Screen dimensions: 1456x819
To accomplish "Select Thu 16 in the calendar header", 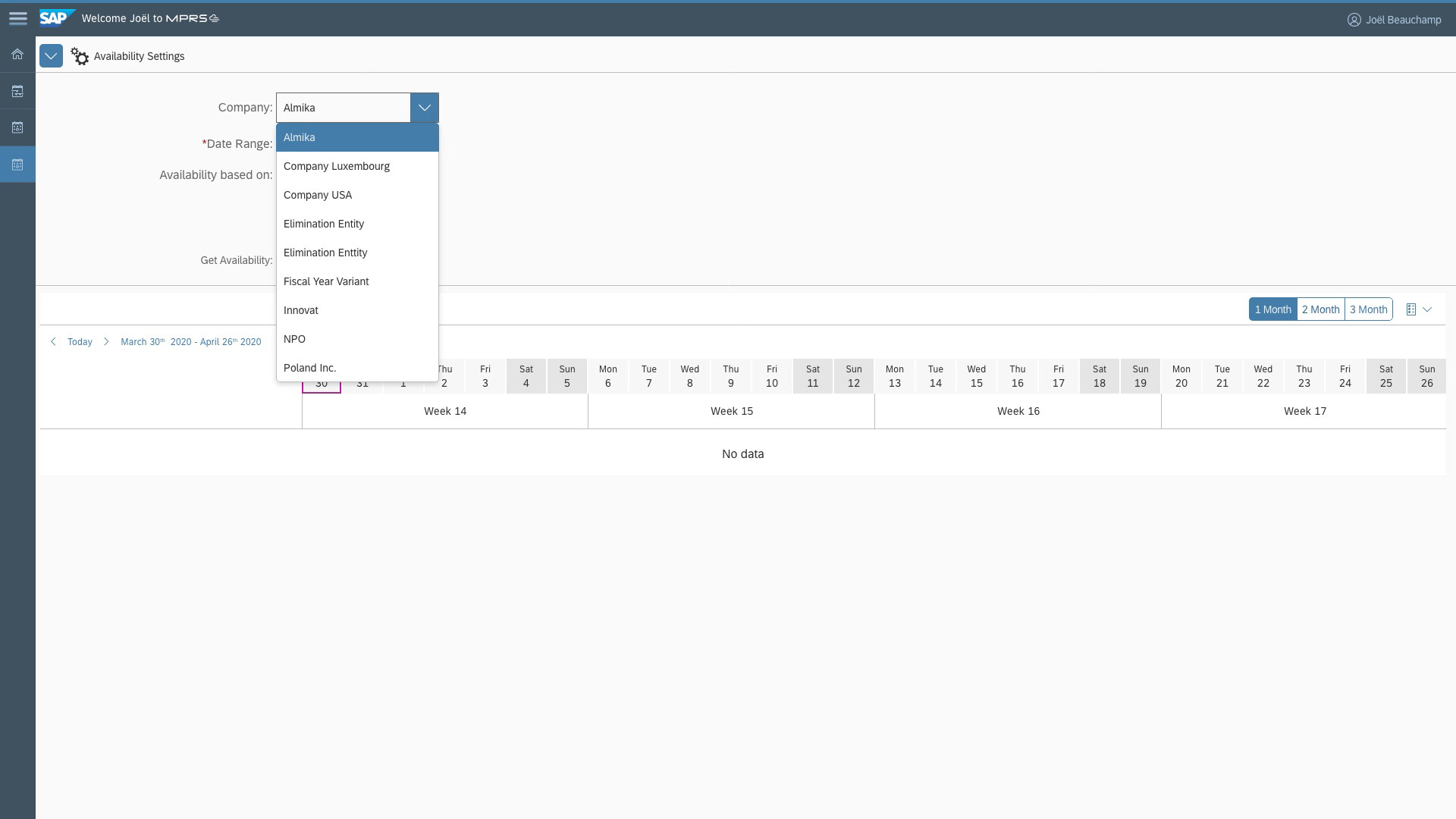I will click(1018, 376).
